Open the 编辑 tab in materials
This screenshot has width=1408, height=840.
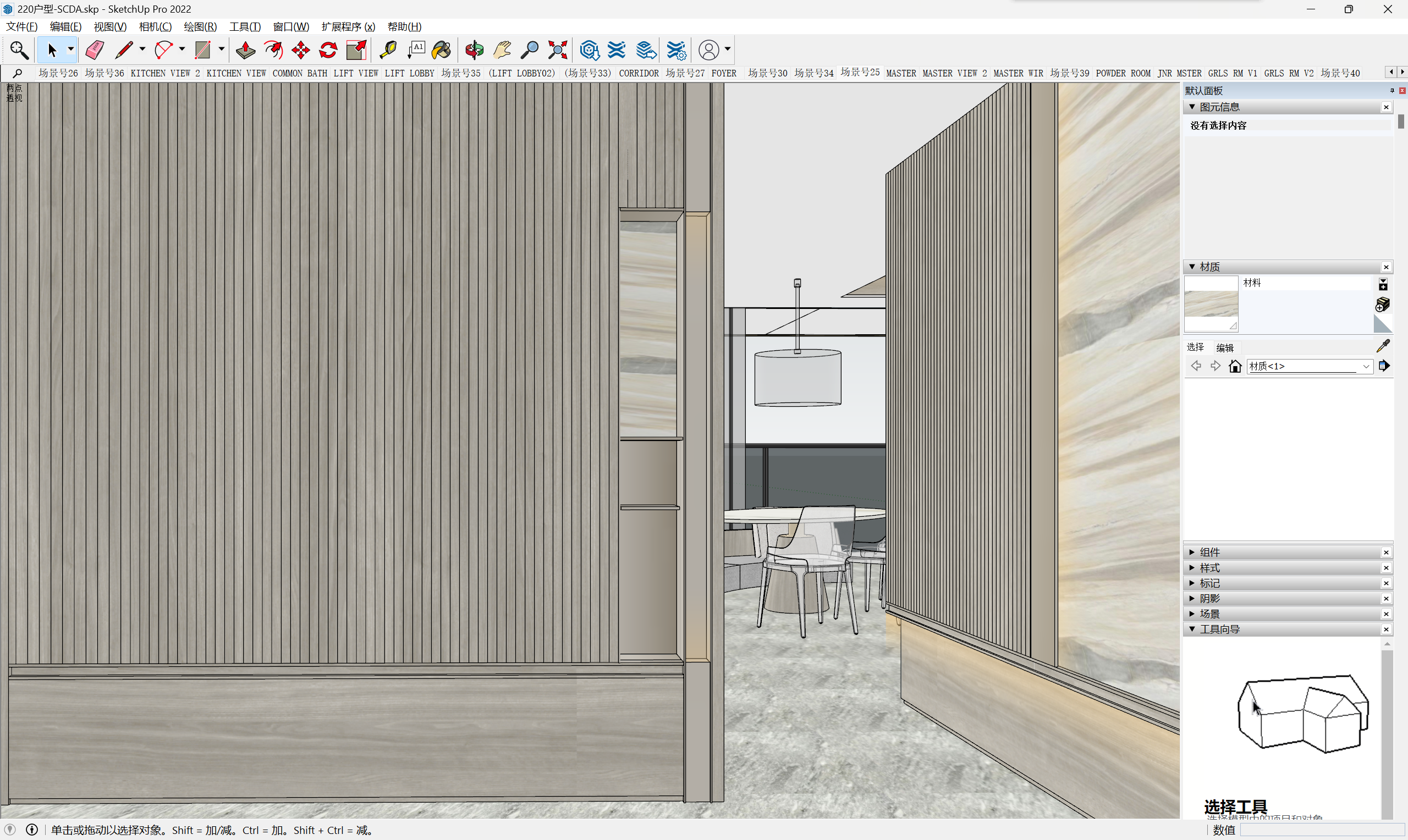click(1224, 347)
